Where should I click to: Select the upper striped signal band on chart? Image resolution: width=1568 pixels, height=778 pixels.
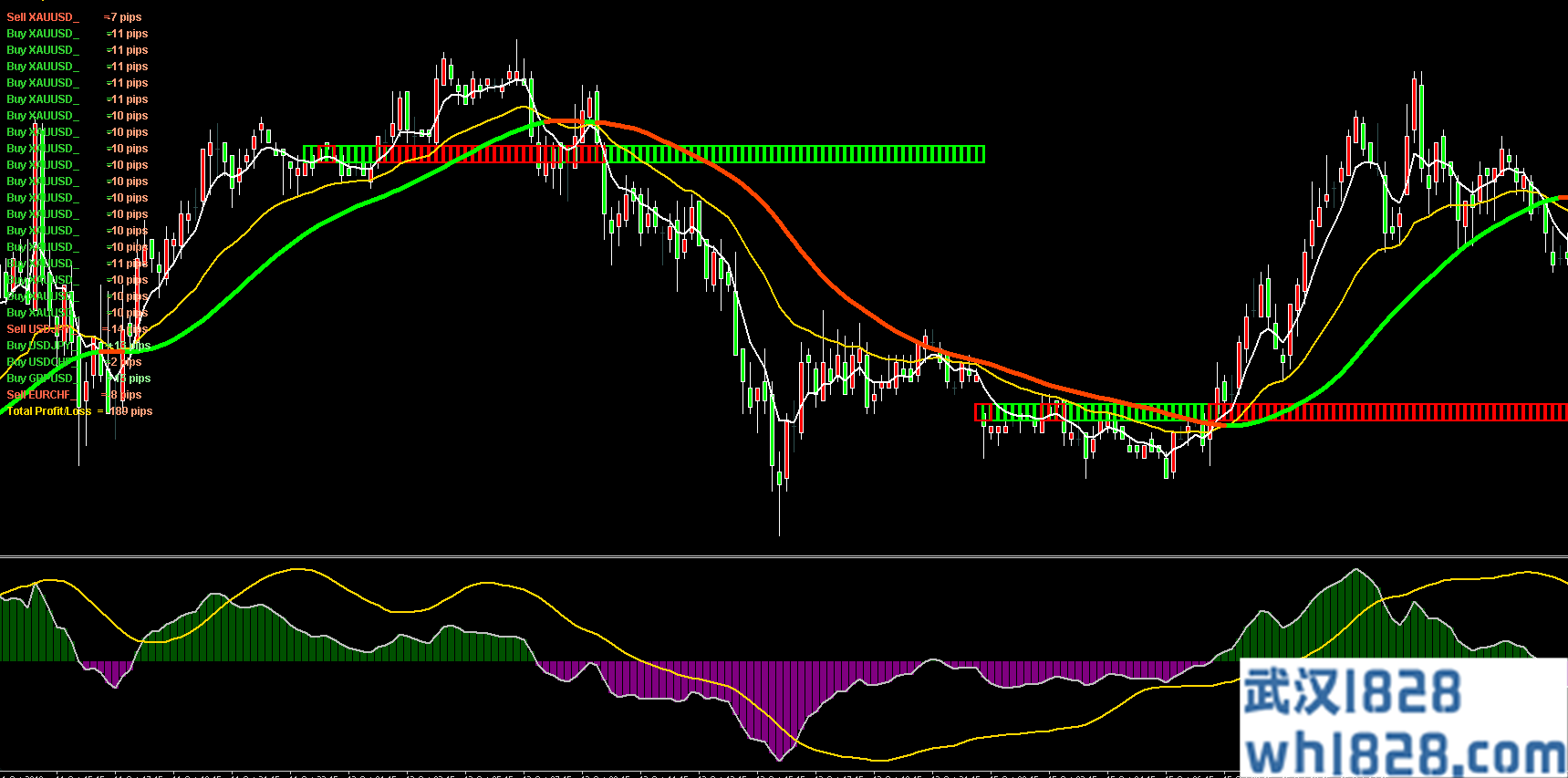(644, 154)
